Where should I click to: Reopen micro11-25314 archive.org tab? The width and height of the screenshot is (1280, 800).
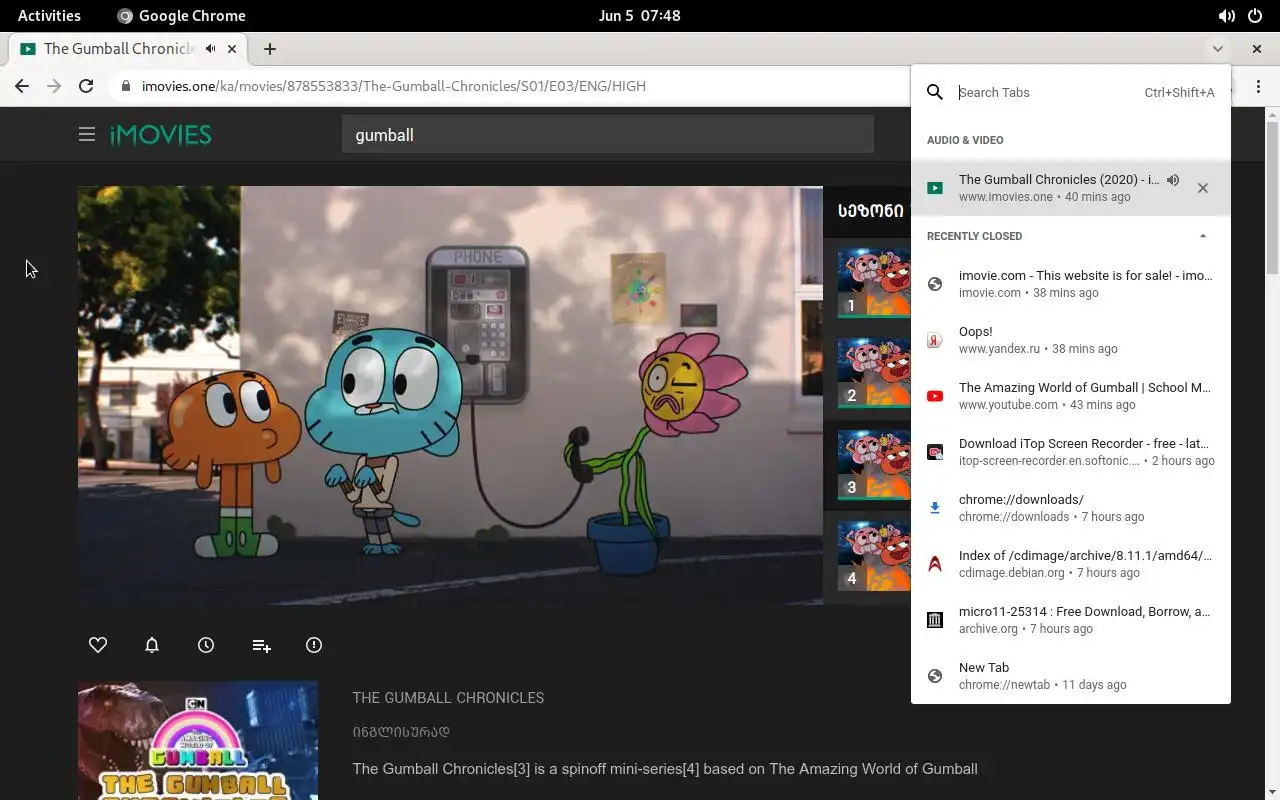coord(1071,620)
